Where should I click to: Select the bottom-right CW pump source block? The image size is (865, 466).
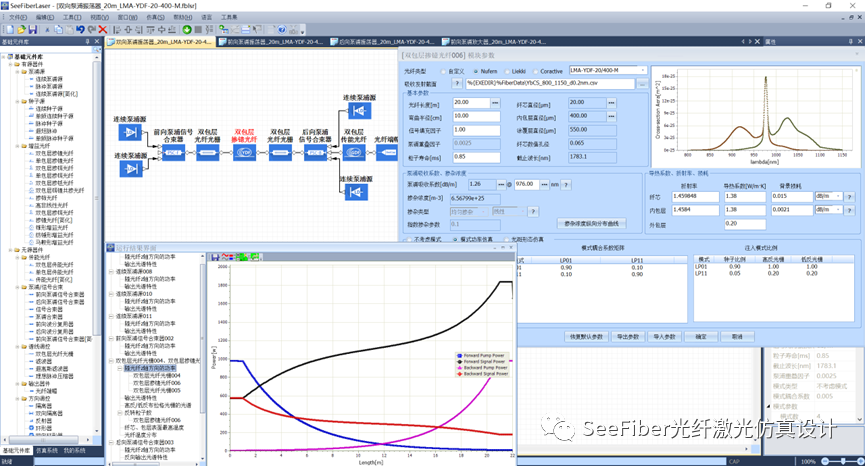coord(356,192)
